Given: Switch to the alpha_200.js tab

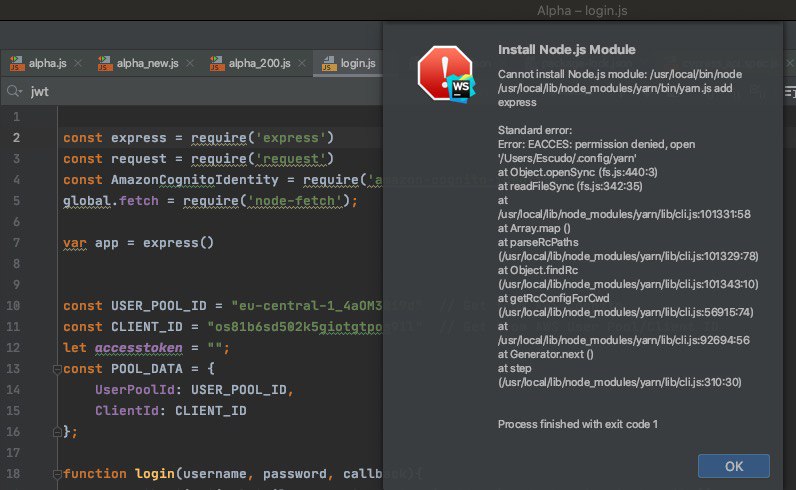Looking at the screenshot, I should (x=259, y=63).
